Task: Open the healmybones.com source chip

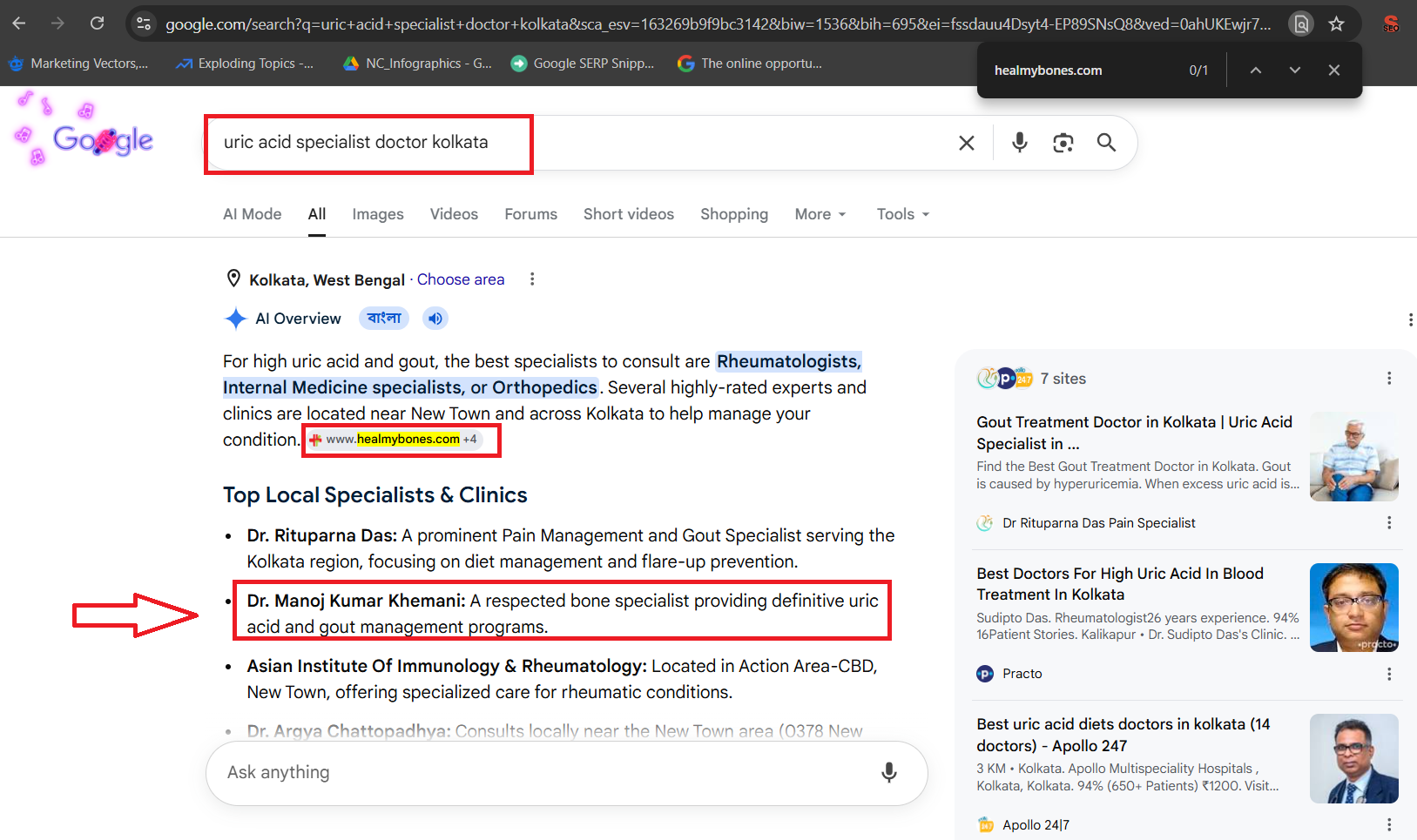Action: pyautogui.click(x=394, y=440)
